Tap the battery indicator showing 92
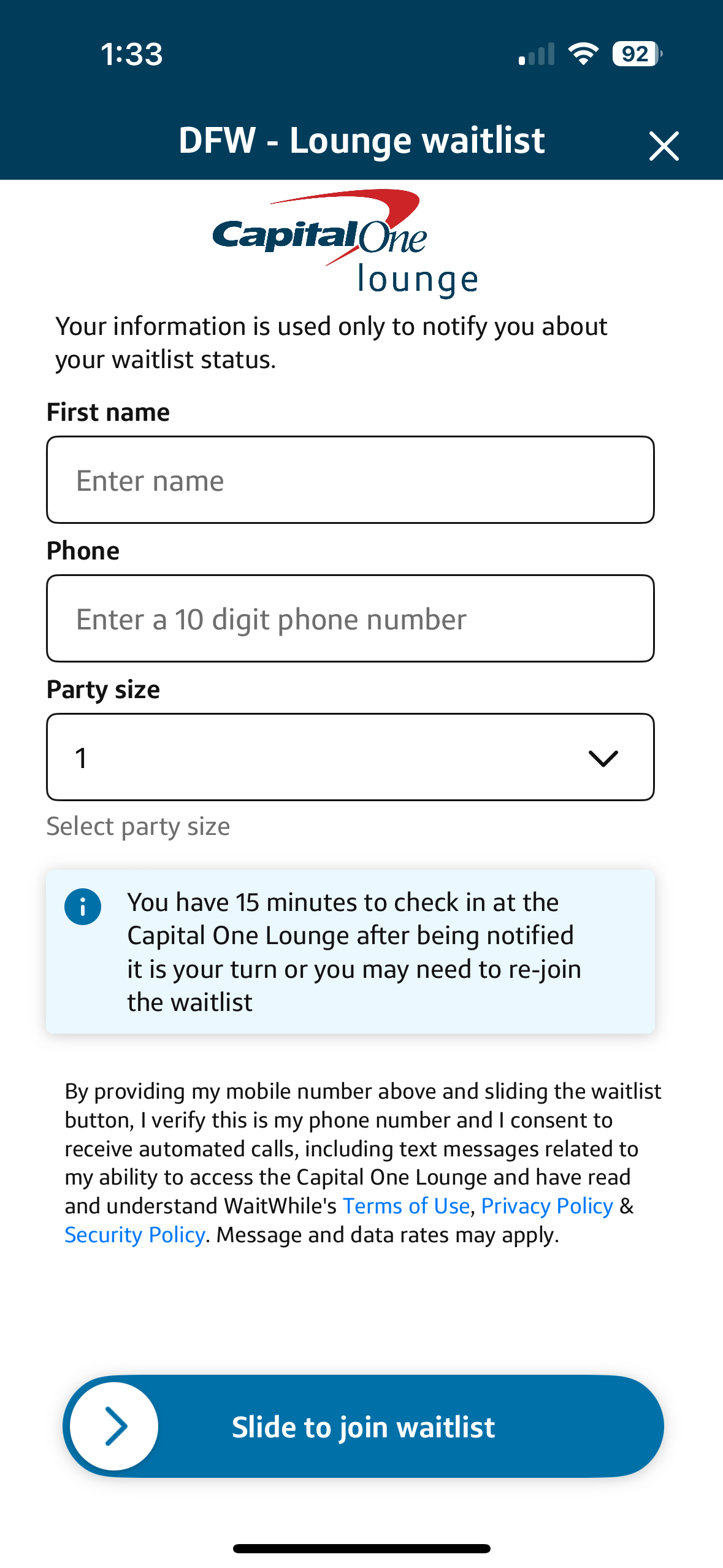This screenshot has height=1568, width=723. coord(635,54)
